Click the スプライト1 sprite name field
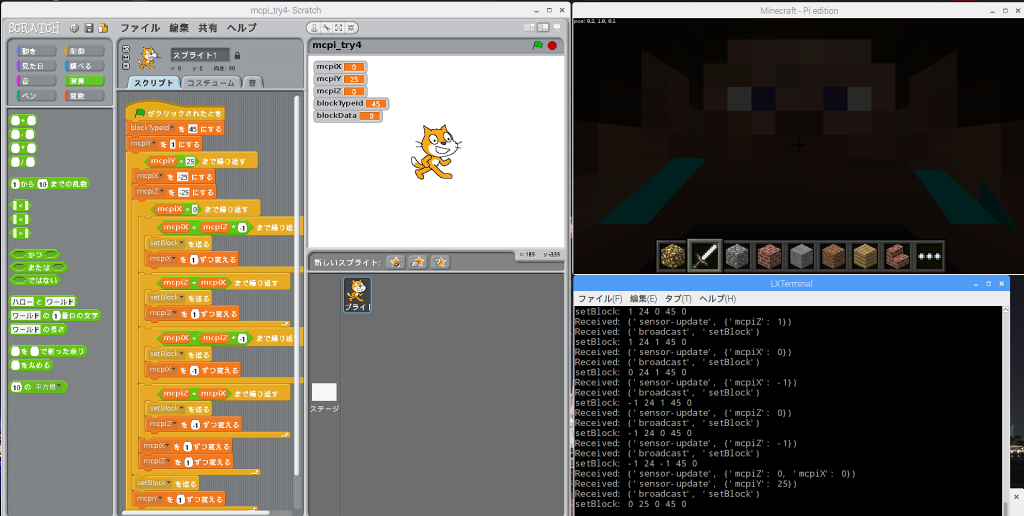Image resolution: width=1024 pixels, height=516 pixels. pyautogui.click(x=200, y=55)
